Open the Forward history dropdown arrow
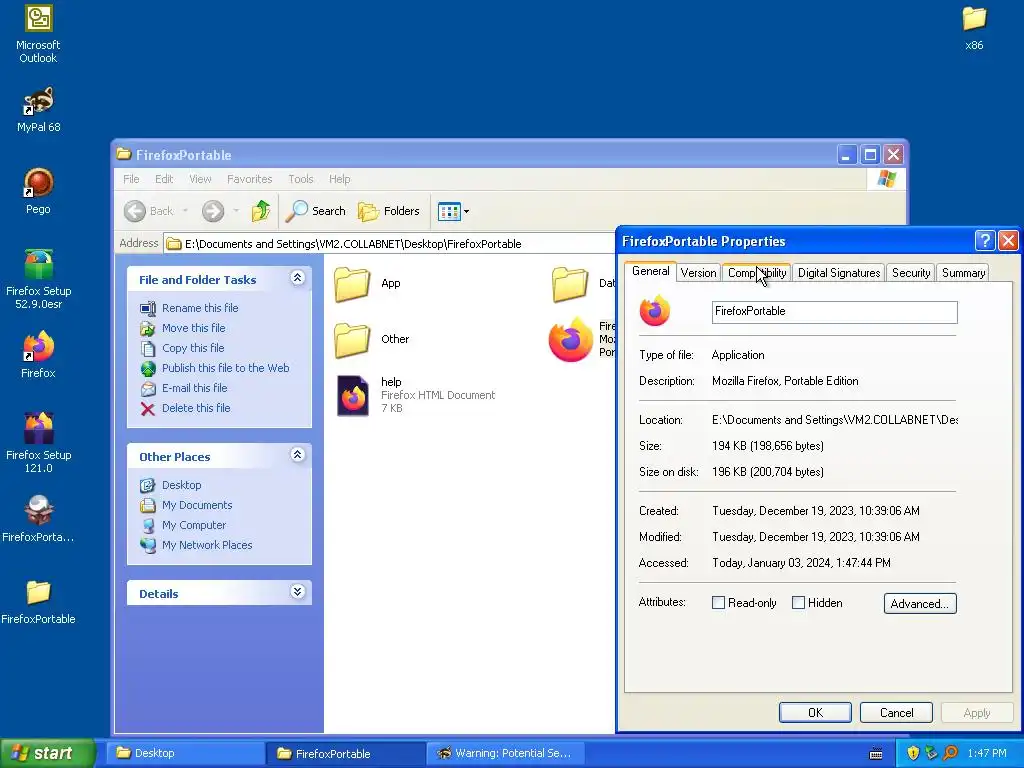 point(236,211)
